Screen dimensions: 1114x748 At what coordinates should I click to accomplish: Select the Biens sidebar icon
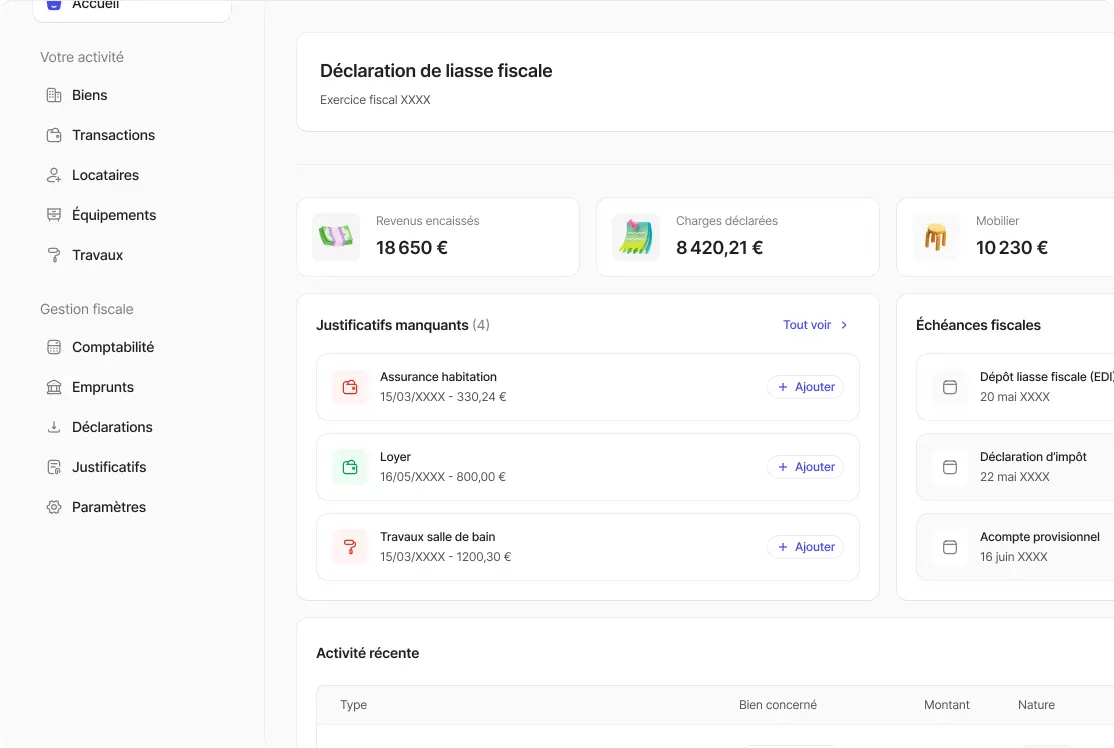click(53, 94)
